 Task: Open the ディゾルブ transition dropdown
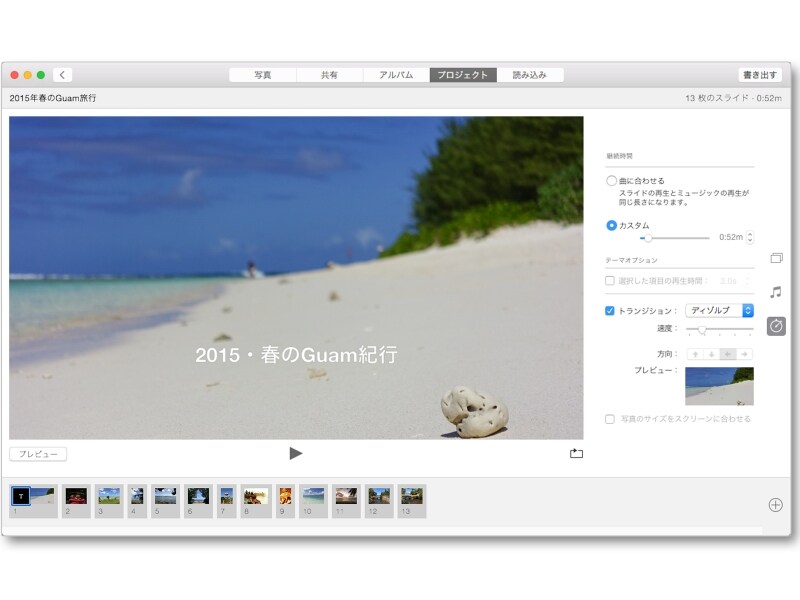[x=719, y=311]
